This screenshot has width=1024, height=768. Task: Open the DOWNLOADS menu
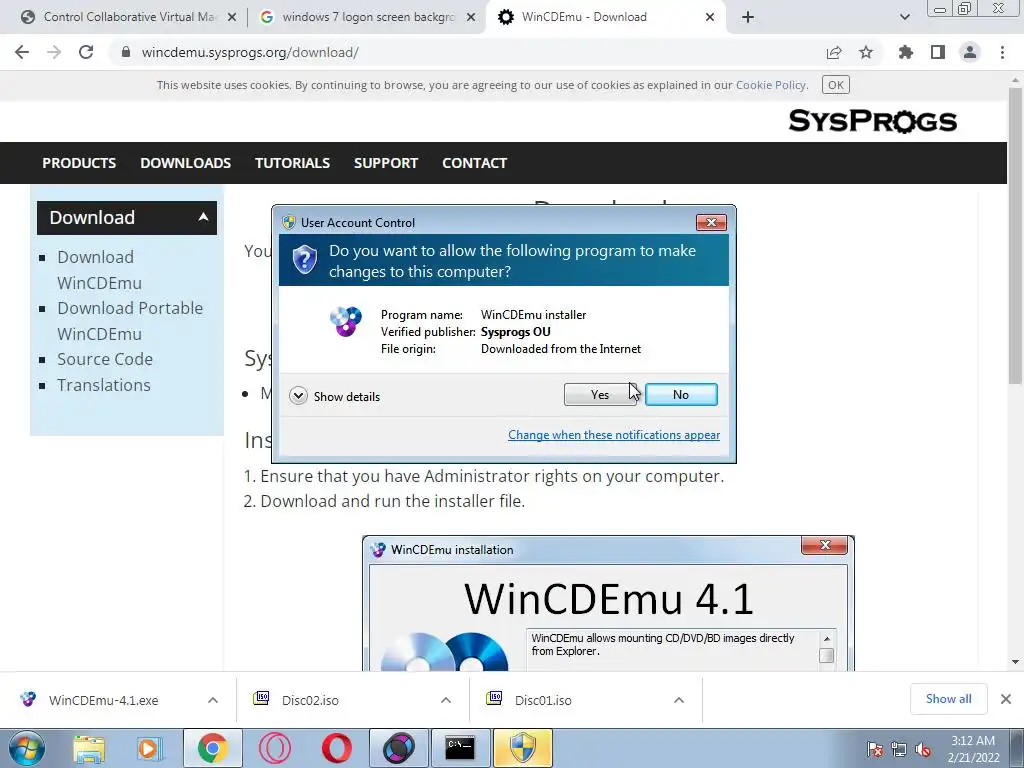tap(185, 163)
